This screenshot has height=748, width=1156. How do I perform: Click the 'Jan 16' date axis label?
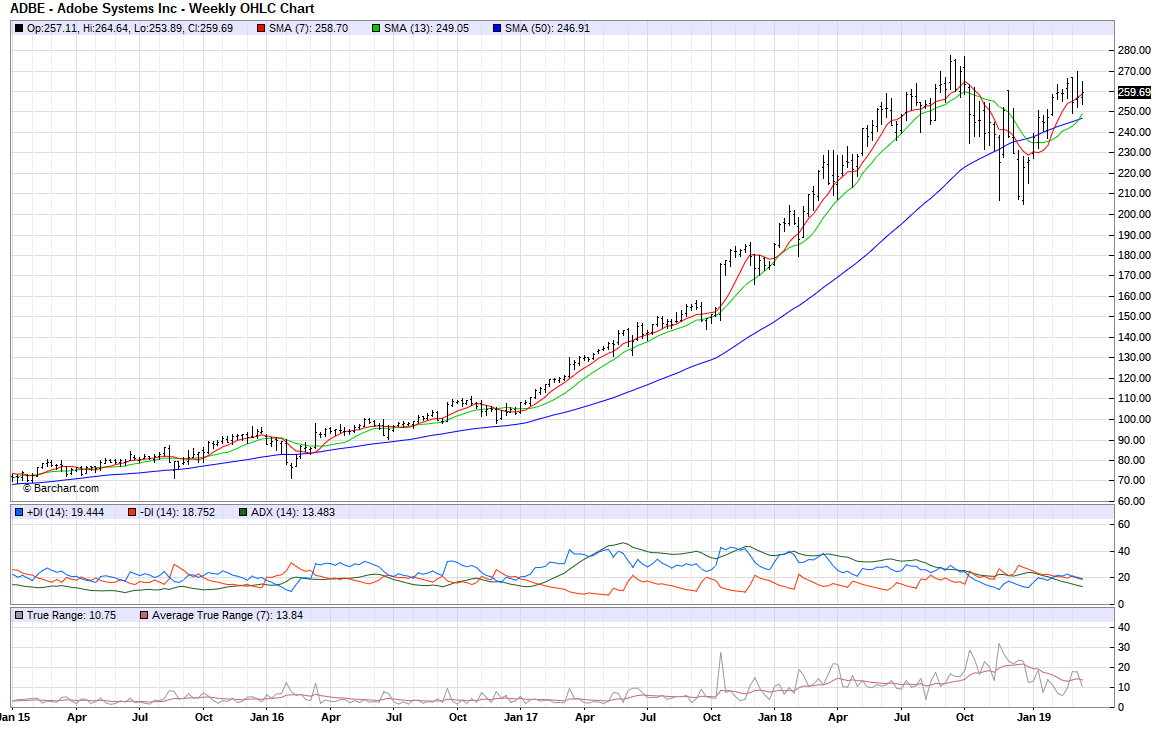[267, 717]
